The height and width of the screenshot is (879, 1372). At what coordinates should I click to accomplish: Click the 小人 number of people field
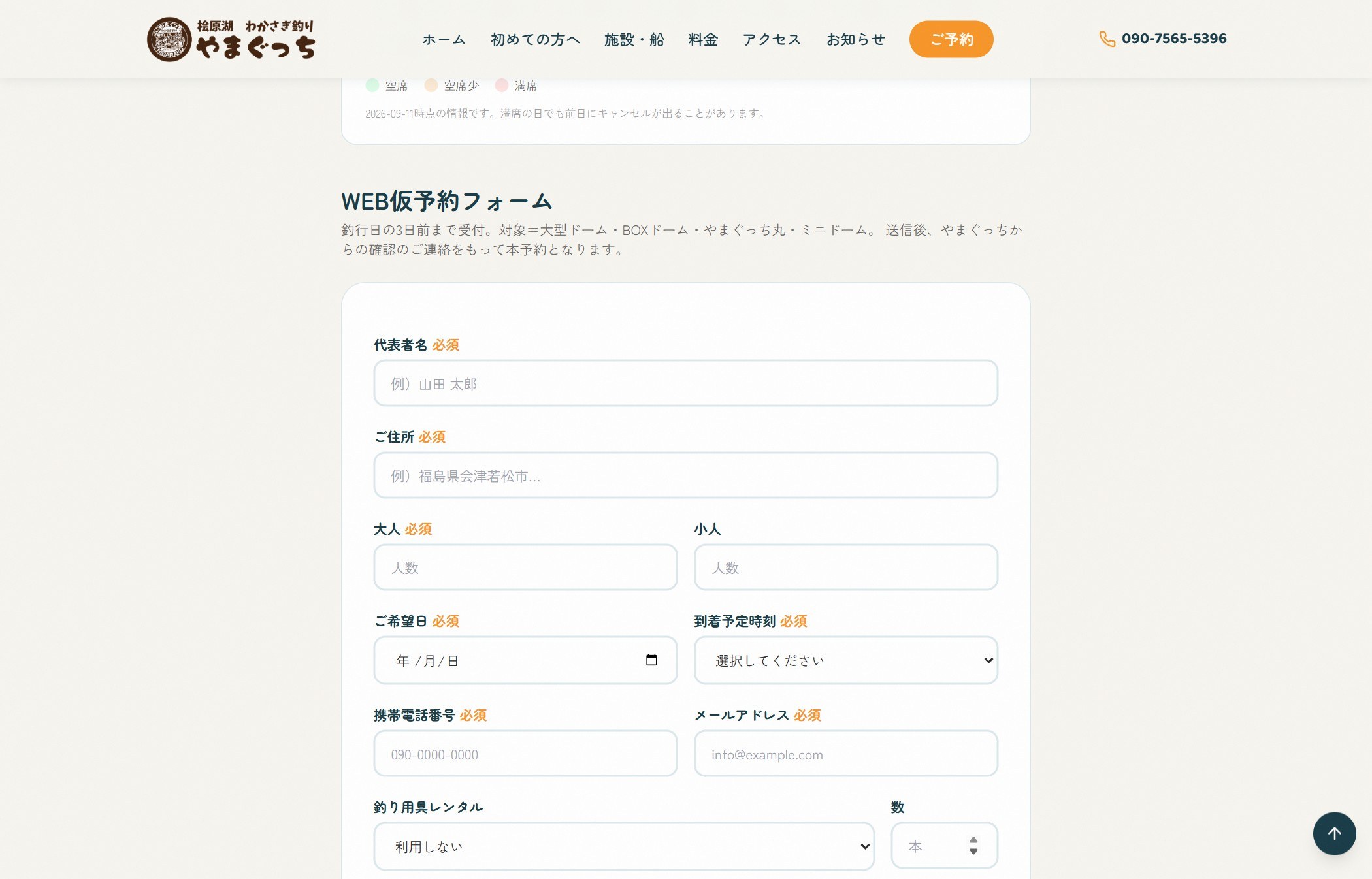pyautogui.click(x=845, y=567)
